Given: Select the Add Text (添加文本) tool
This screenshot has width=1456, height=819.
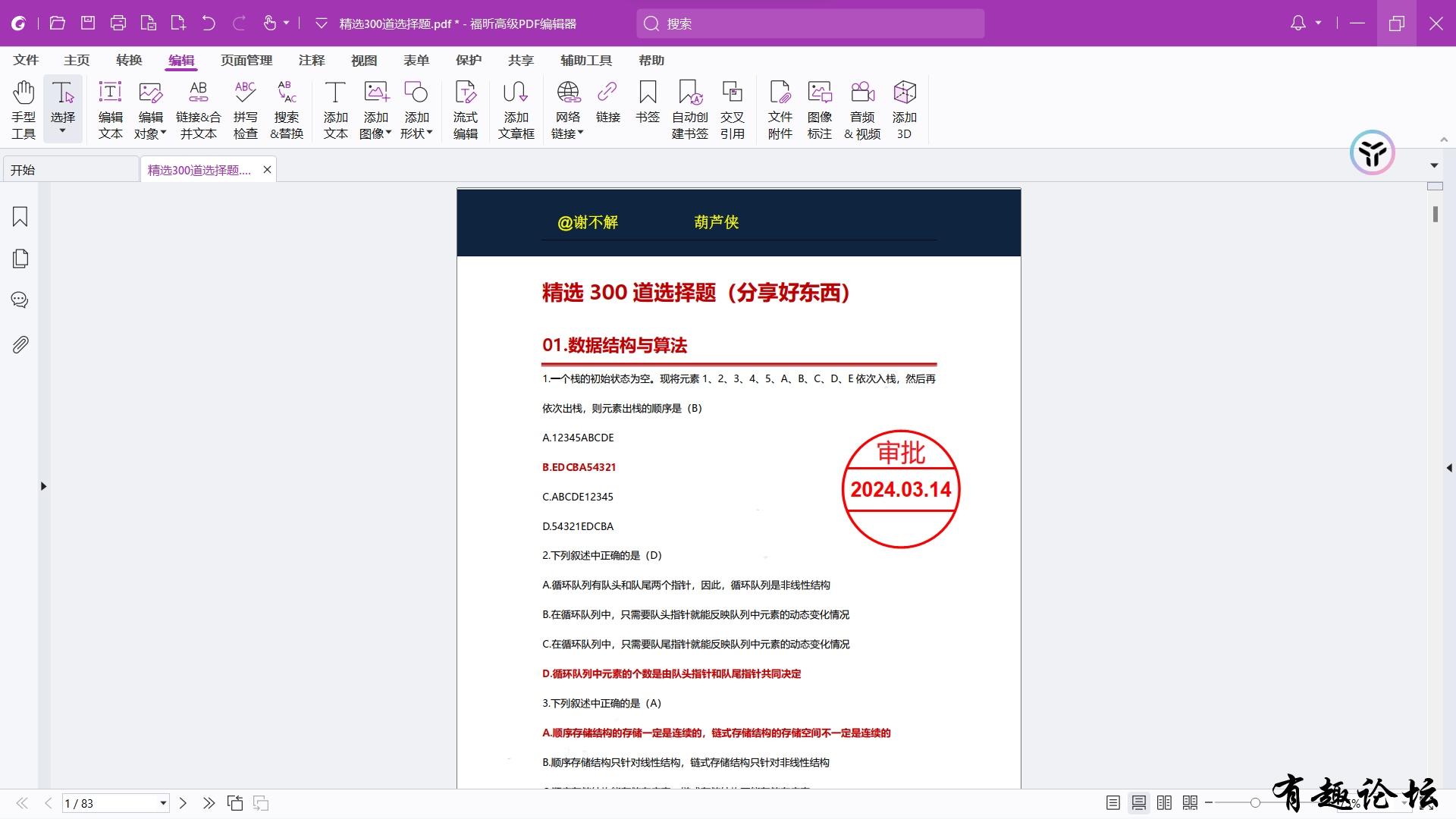Looking at the screenshot, I should 335,110.
